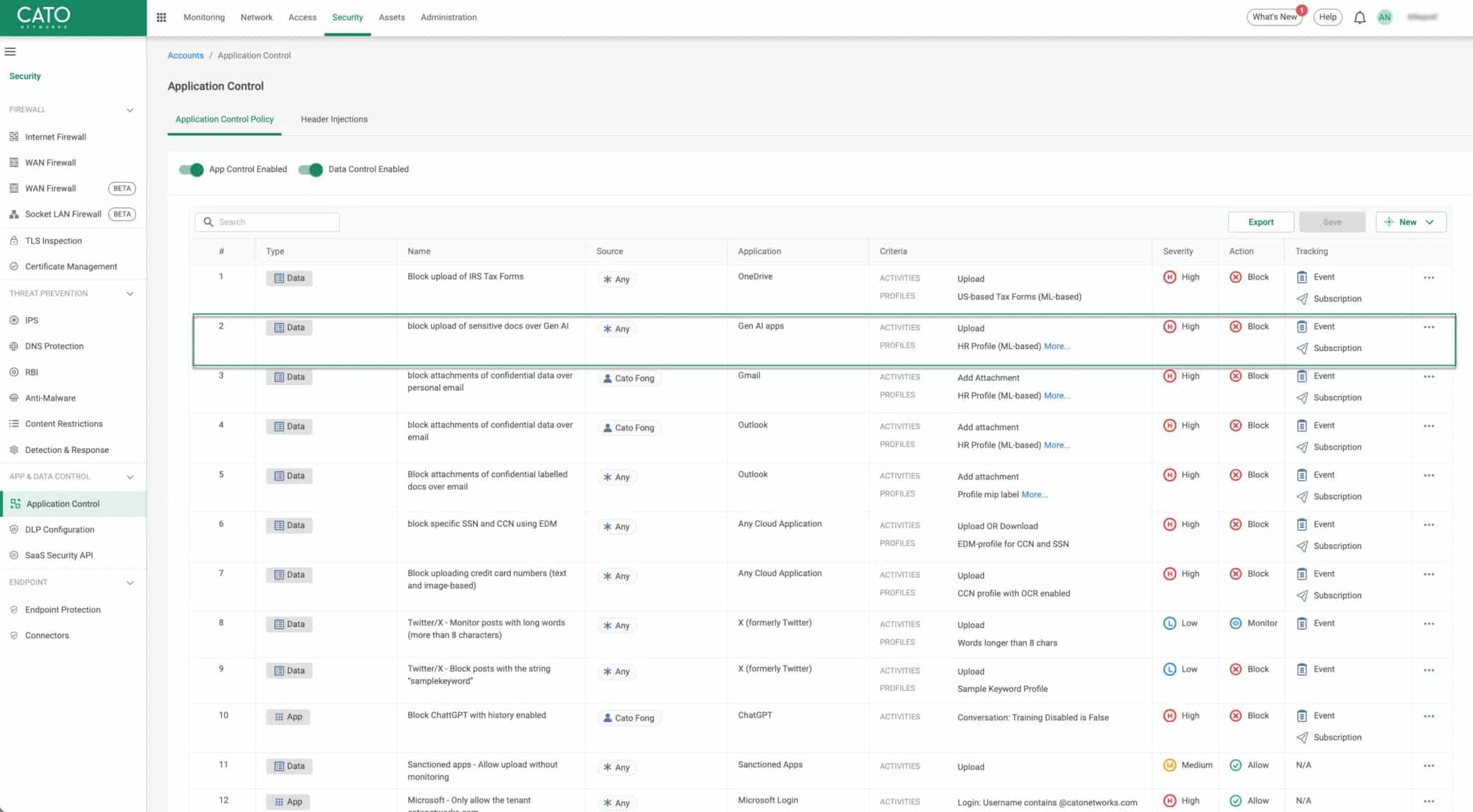Viewport: 1473px width, 812px height.
Task: Click the notifications bell icon
Action: pos(1360,18)
